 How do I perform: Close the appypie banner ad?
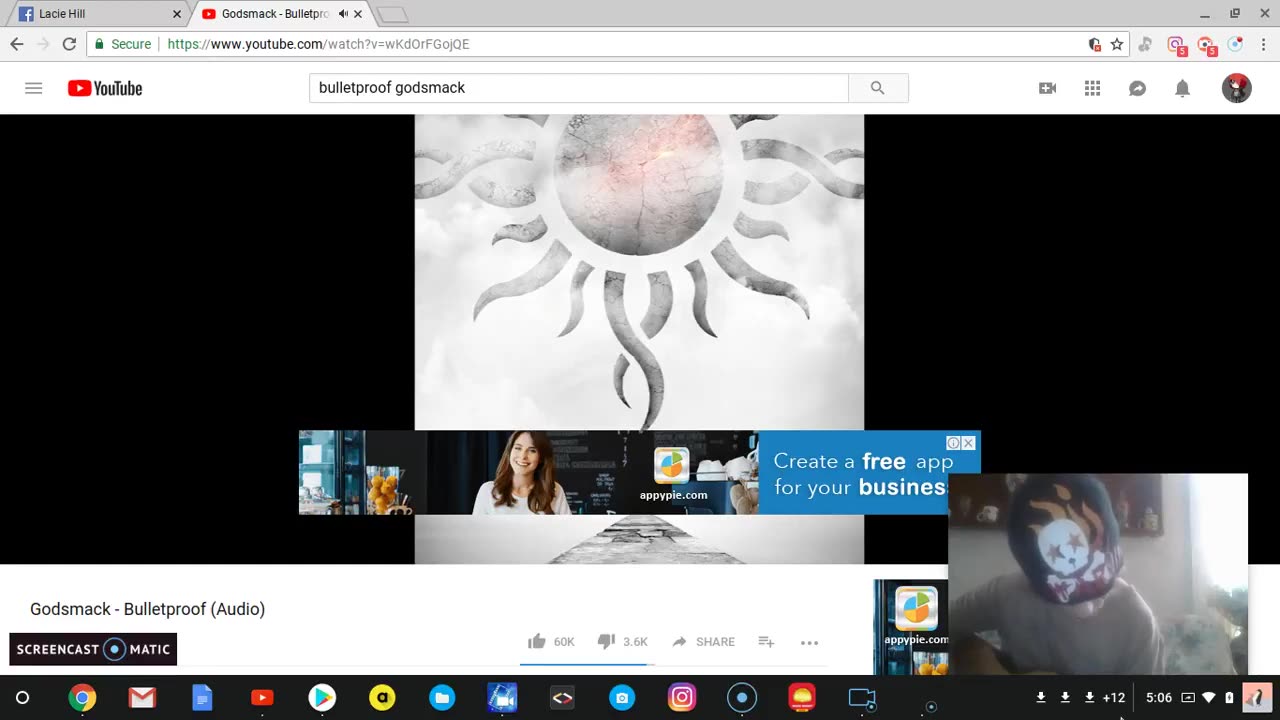click(968, 443)
